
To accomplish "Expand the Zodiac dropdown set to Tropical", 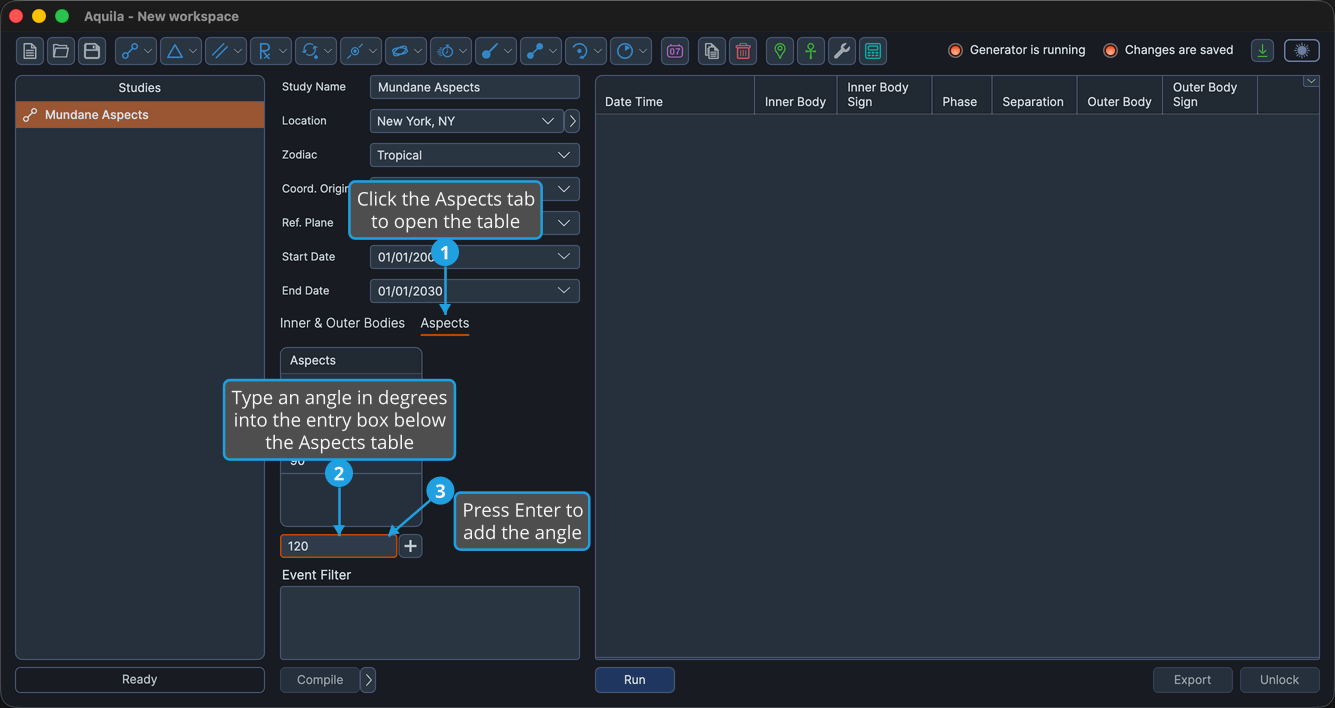I will click(x=475, y=155).
